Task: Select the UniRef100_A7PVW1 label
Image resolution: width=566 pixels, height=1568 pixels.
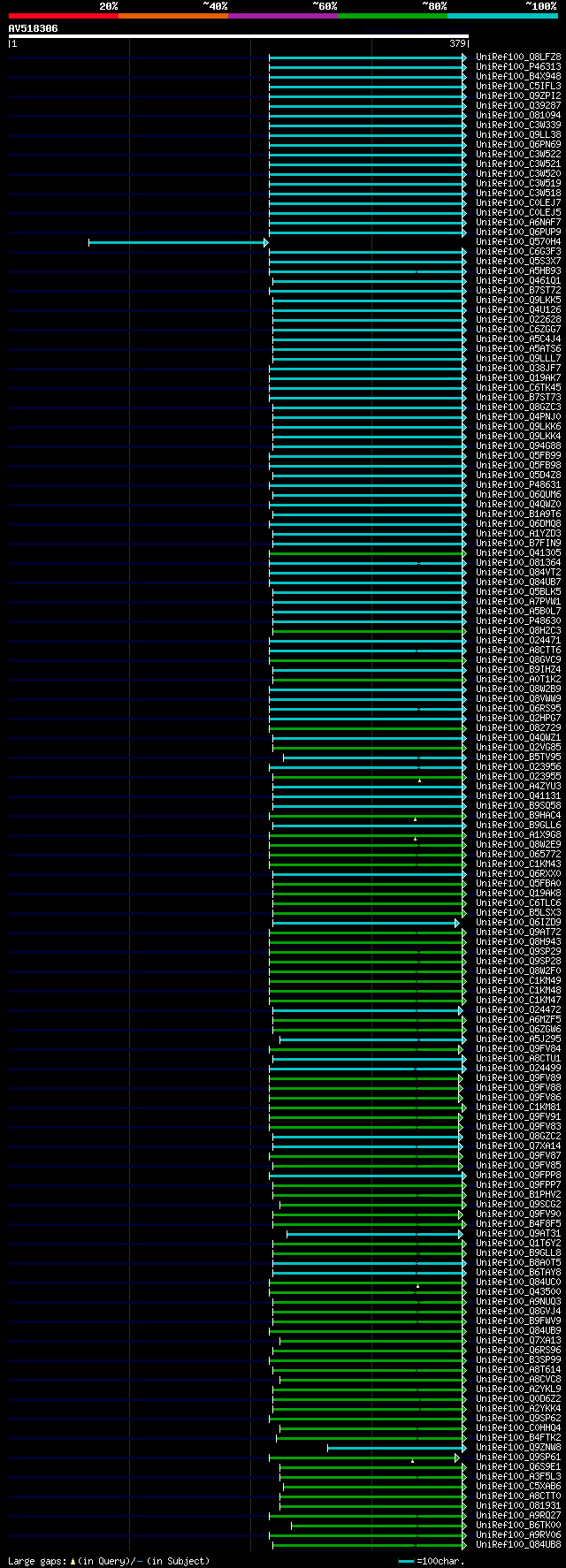Action: pyautogui.click(x=518, y=601)
